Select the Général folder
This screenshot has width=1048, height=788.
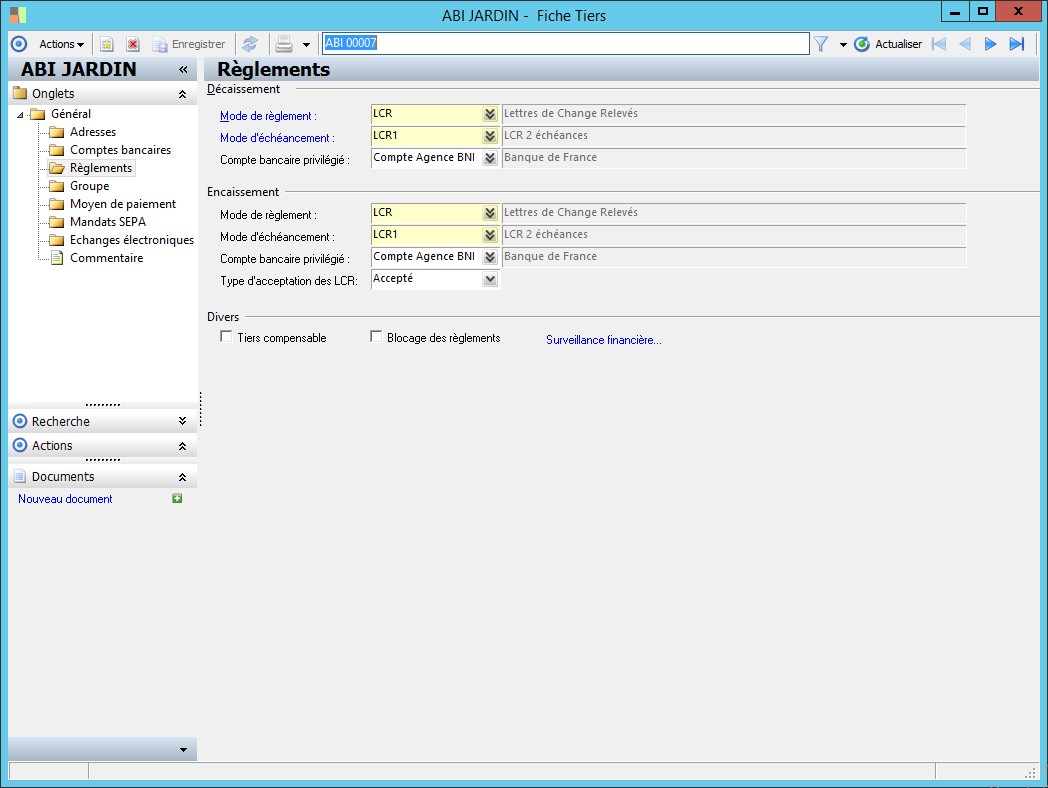[x=71, y=114]
